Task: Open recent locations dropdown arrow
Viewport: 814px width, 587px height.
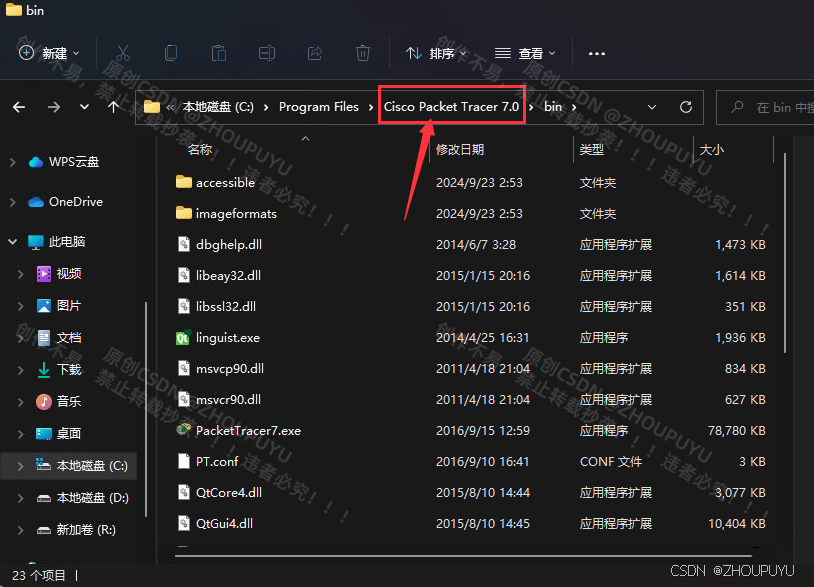Action: (84, 107)
